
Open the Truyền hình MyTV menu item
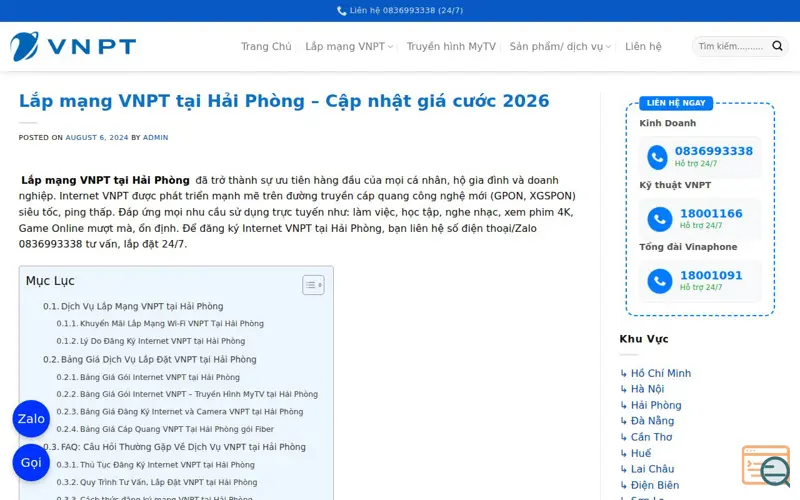[x=451, y=46]
